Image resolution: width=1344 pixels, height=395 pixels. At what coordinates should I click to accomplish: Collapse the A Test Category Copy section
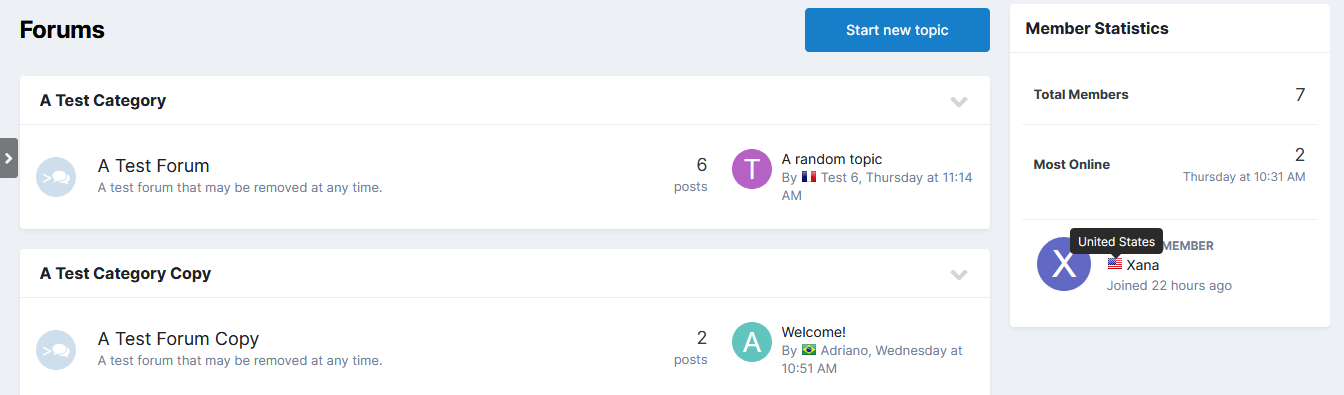[959, 274]
